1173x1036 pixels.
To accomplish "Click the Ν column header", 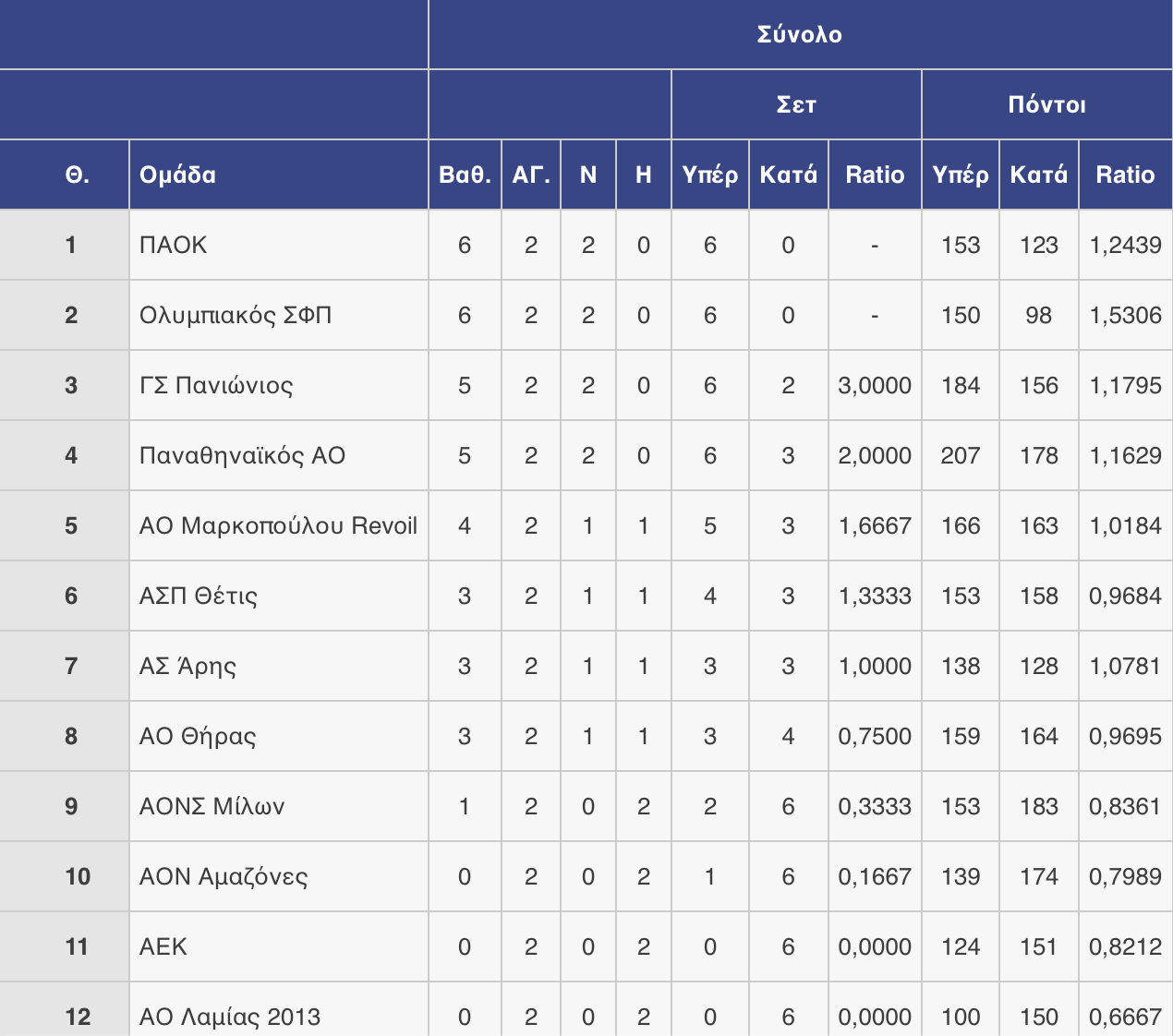I will 588,175.
